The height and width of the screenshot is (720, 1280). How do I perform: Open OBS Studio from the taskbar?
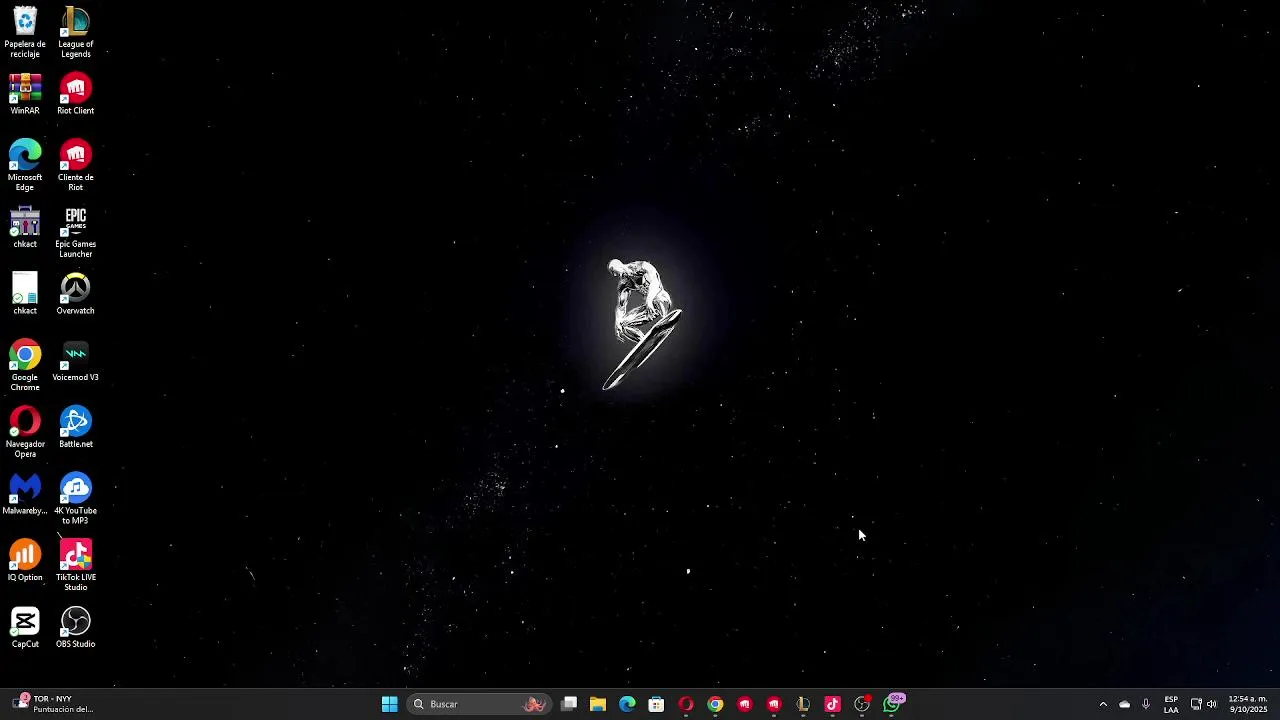(x=862, y=704)
